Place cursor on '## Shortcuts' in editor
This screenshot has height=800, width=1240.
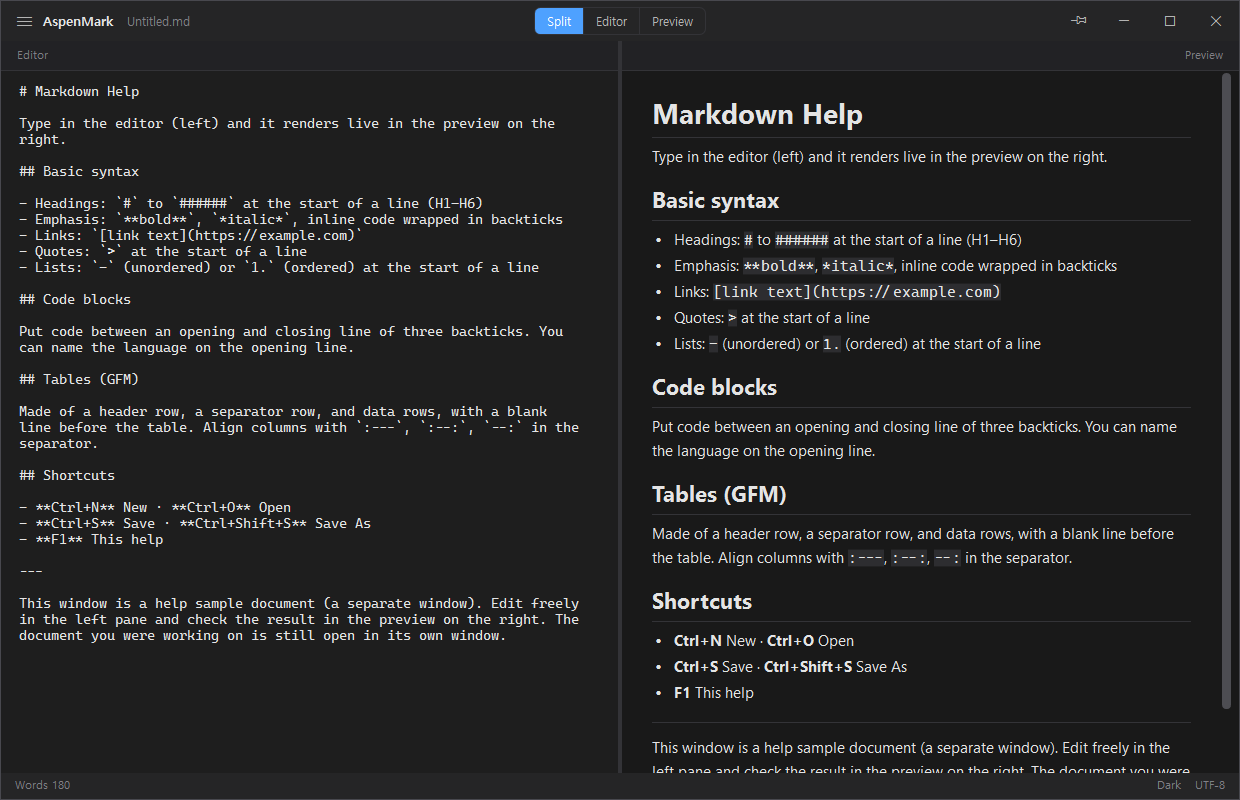click(67, 475)
